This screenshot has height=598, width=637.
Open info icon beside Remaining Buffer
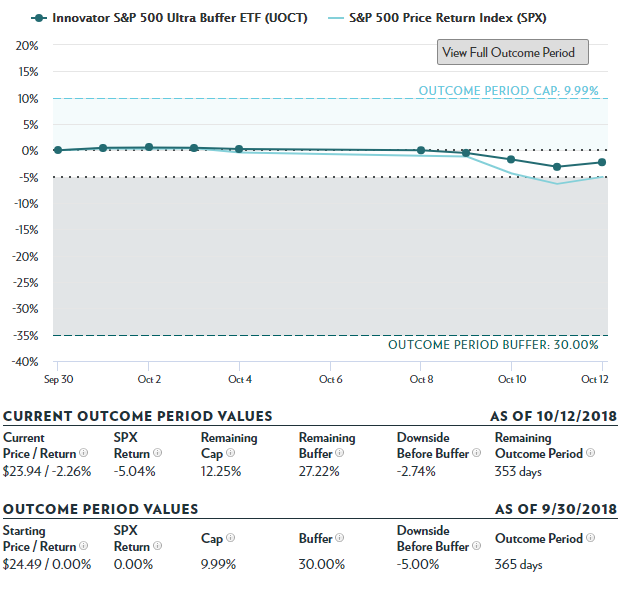[340, 453]
